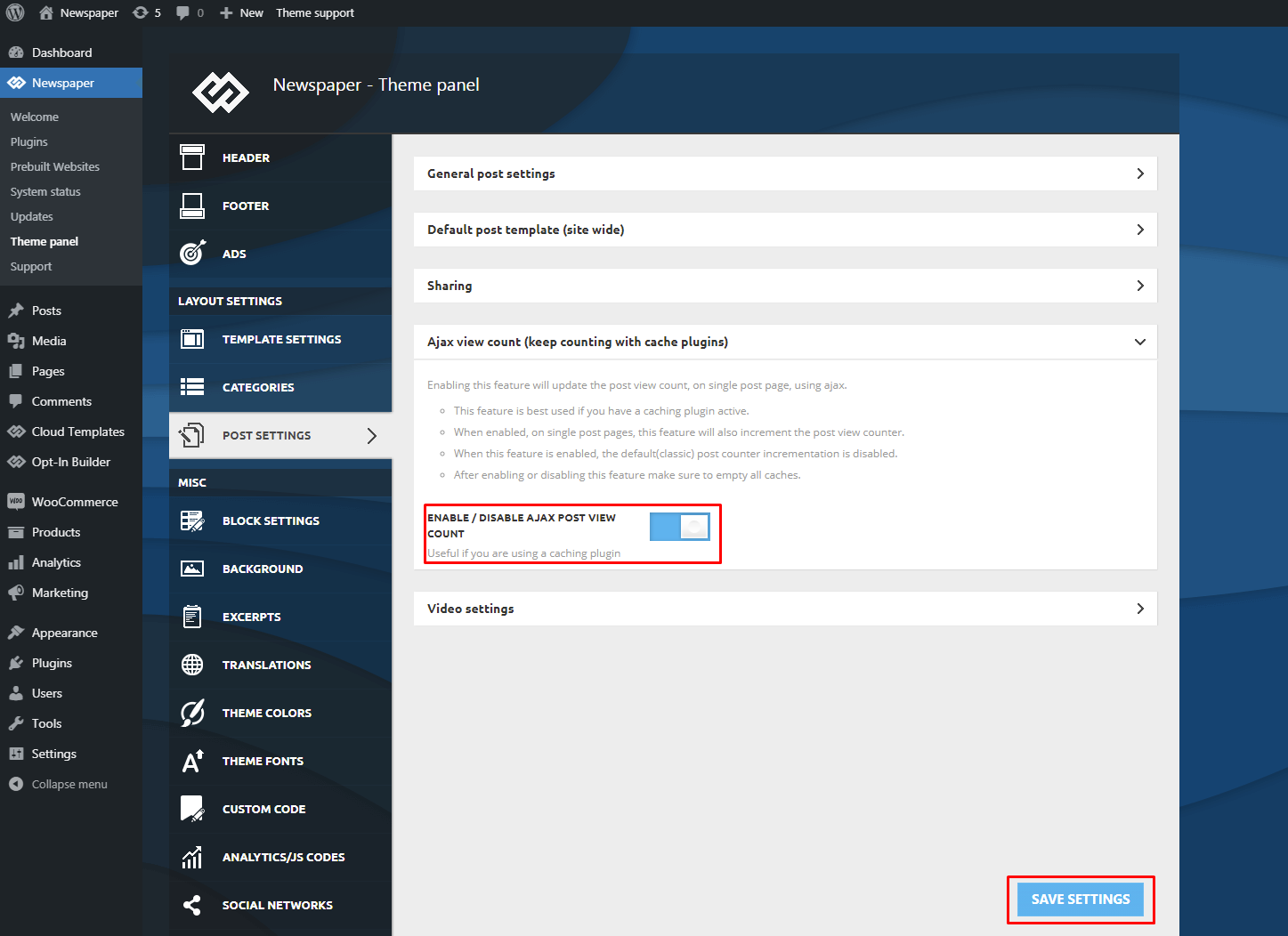This screenshot has width=1288, height=936.
Task: Expand Default post template chevron
Action: [1140, 230]
